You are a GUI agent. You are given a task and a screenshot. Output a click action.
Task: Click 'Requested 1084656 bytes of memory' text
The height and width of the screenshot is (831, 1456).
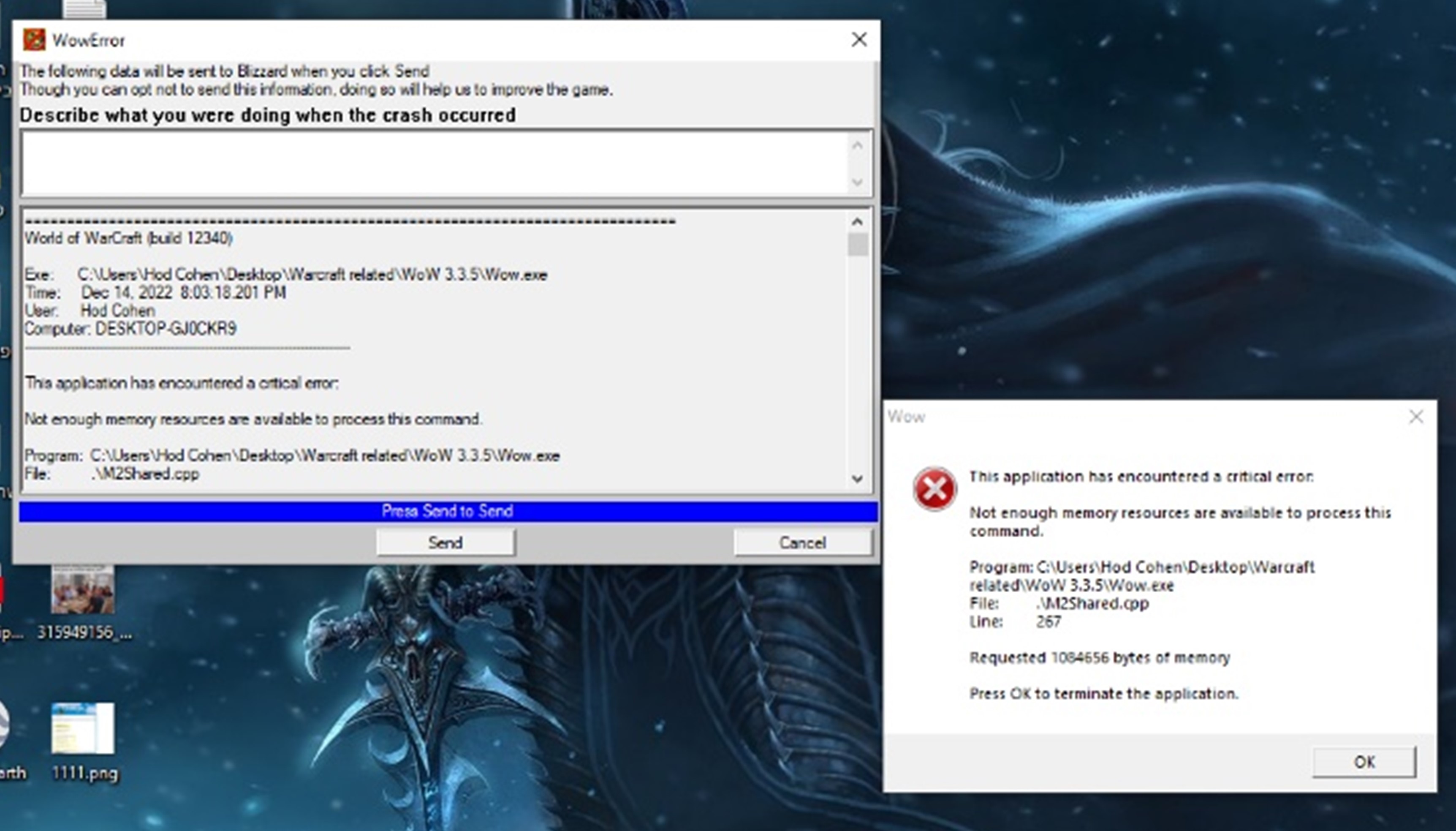pos(1100,657)
